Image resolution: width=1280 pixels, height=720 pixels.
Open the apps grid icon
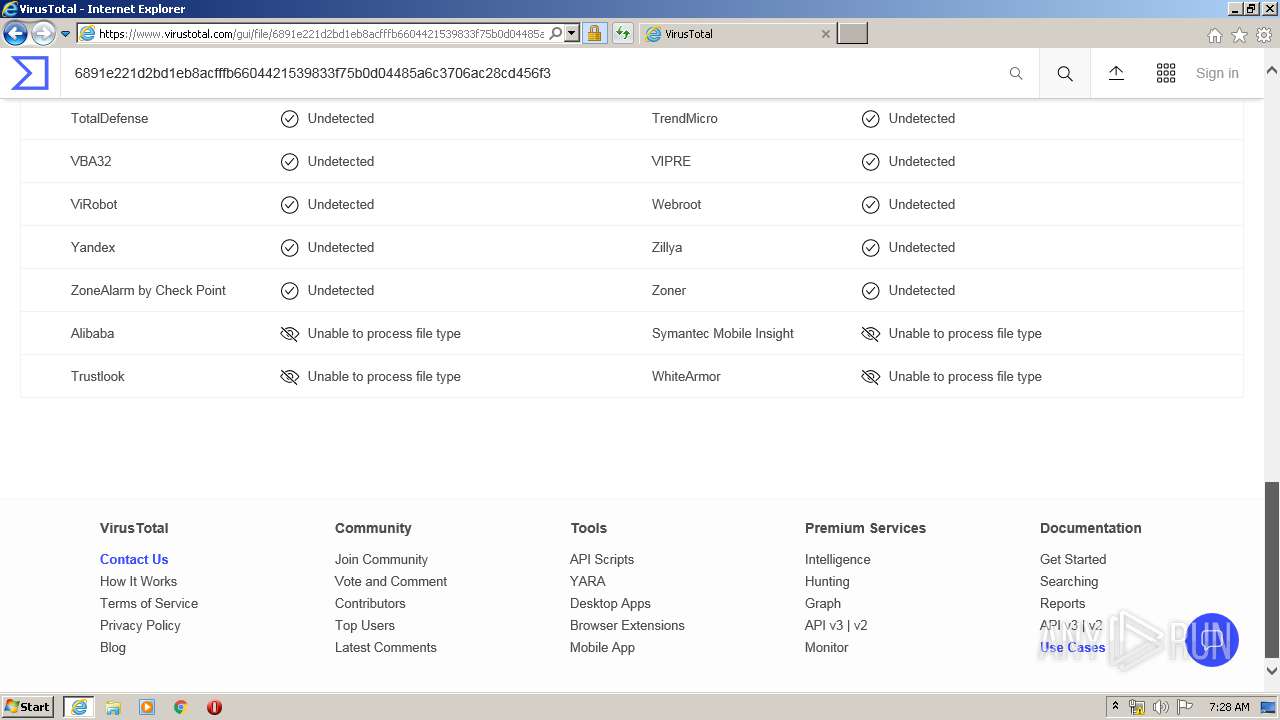pos(1166,73)
